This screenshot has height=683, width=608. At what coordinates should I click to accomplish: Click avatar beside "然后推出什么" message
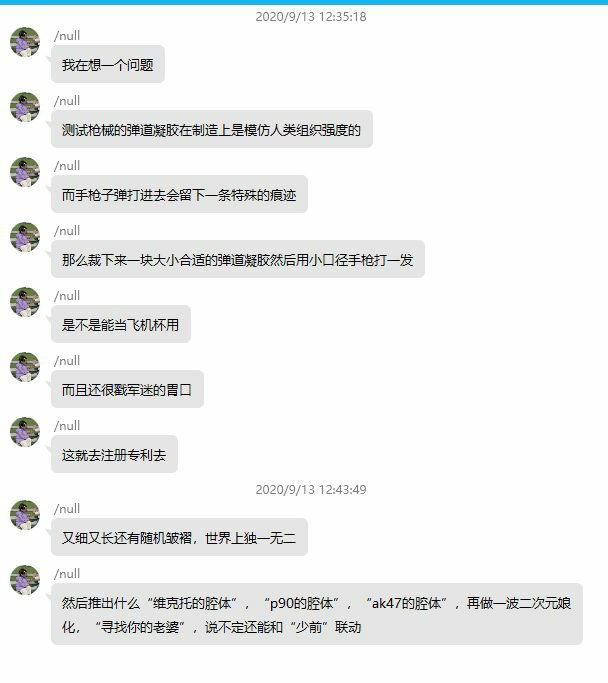pyautogui.click(x=25, y=580)
